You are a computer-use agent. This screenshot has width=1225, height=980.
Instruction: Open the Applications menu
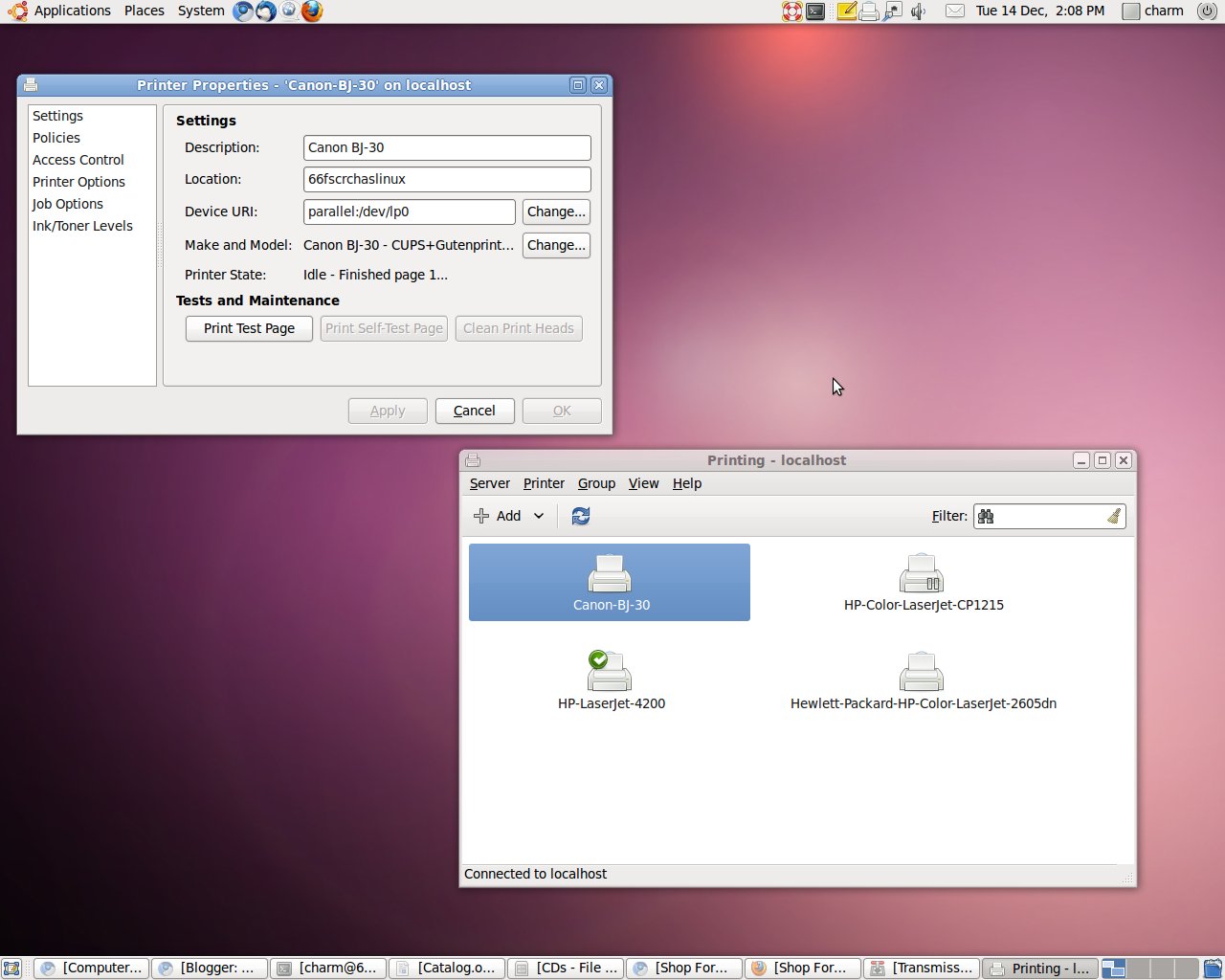(x=73, y=11)
